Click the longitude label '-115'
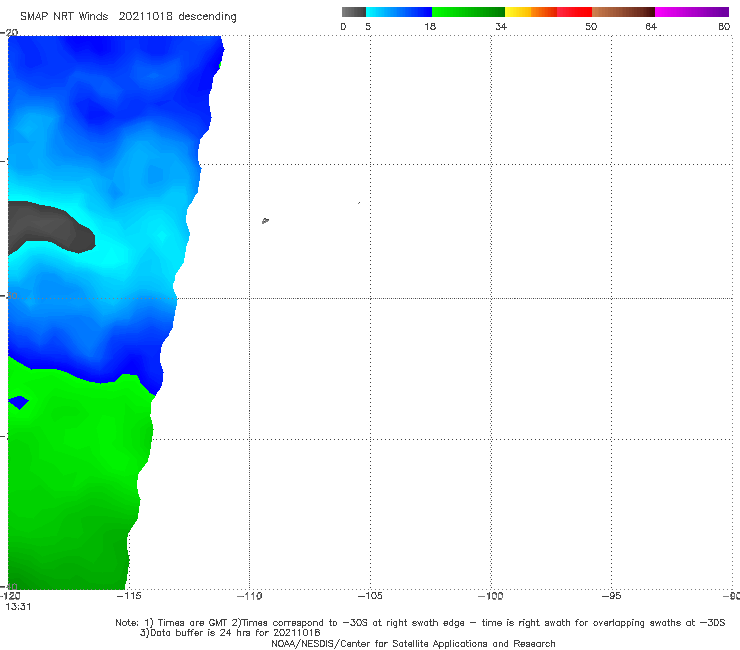The image size is (740, 650). pyautogui.click(x=129, y=596)
